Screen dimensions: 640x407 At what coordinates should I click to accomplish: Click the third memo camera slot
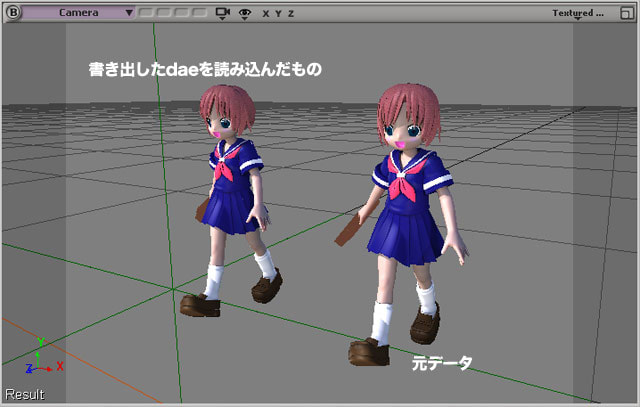[181, 13]
